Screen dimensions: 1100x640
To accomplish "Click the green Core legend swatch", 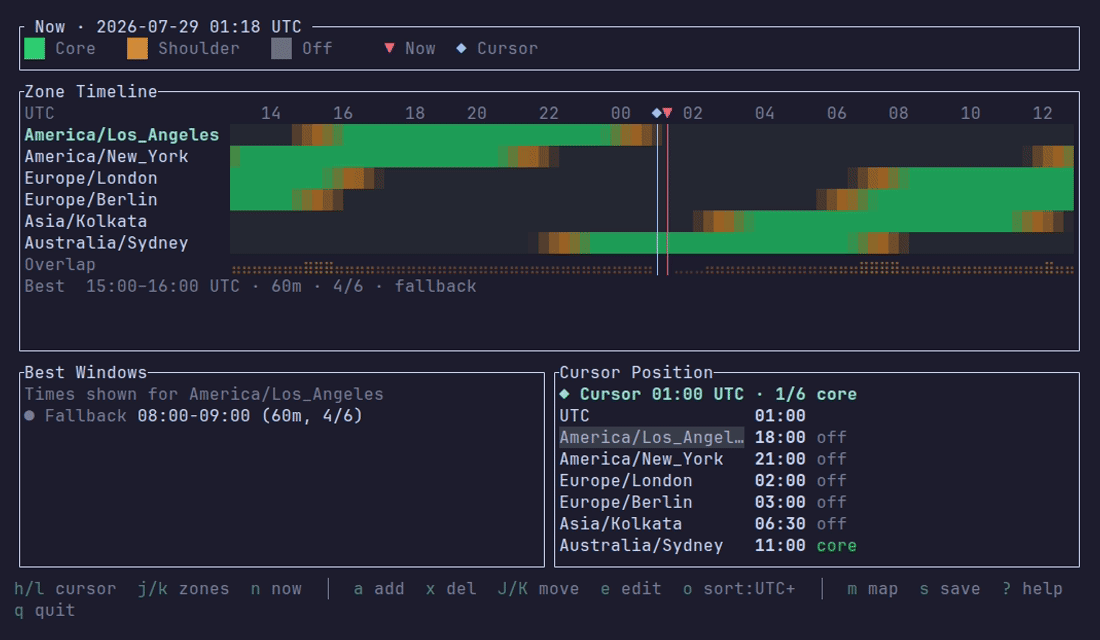I will [x=34, y=48].
